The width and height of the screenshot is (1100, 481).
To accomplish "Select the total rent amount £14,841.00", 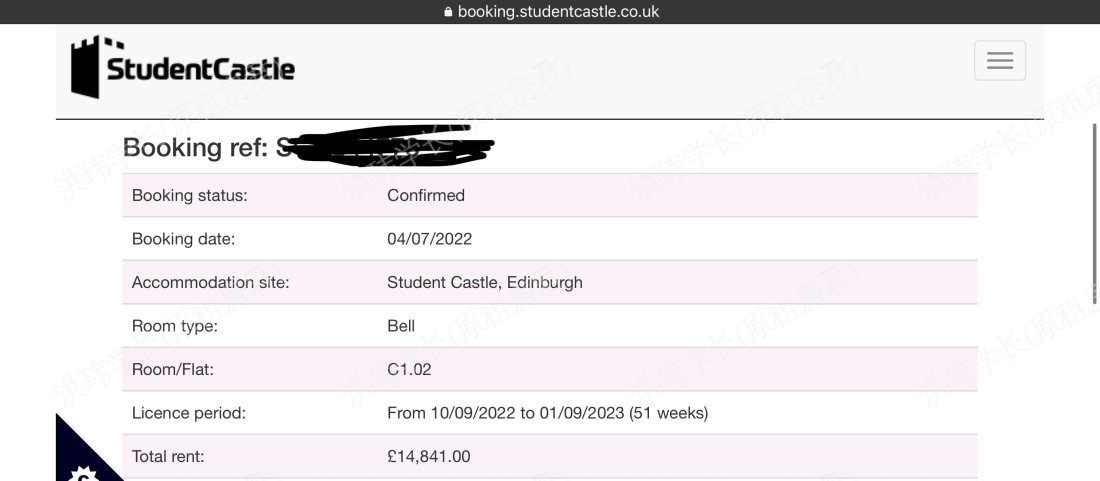I will pos(429,456).
